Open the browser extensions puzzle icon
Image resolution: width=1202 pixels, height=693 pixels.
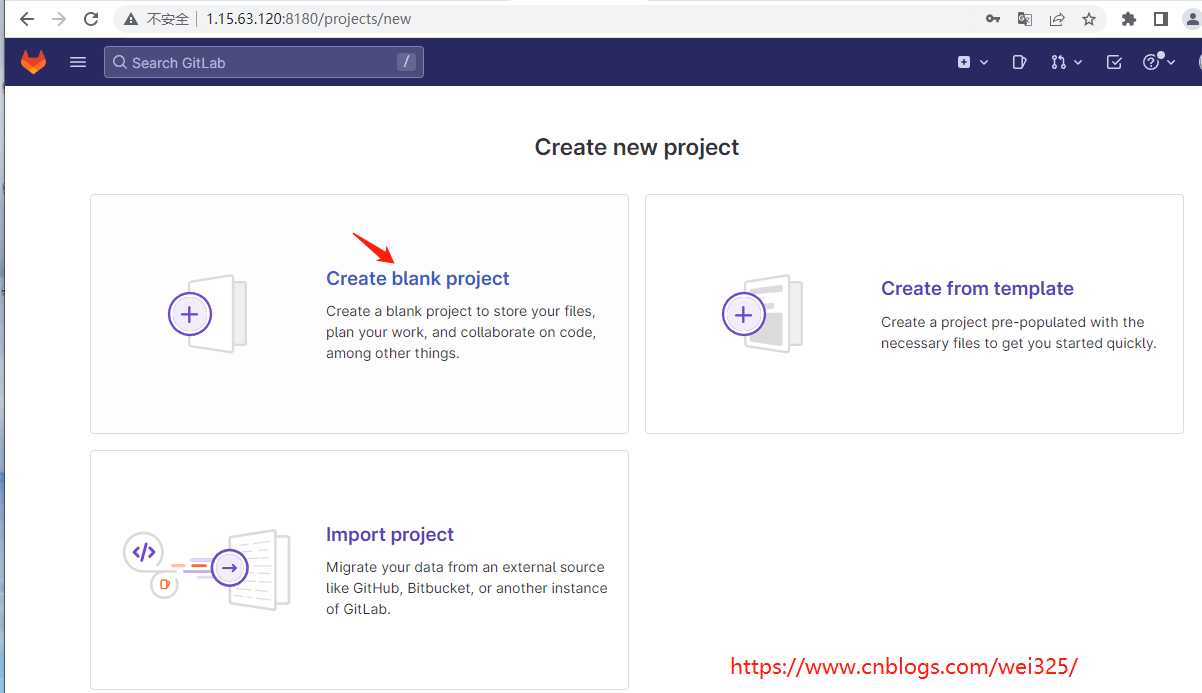click(x=1129, y=19)
